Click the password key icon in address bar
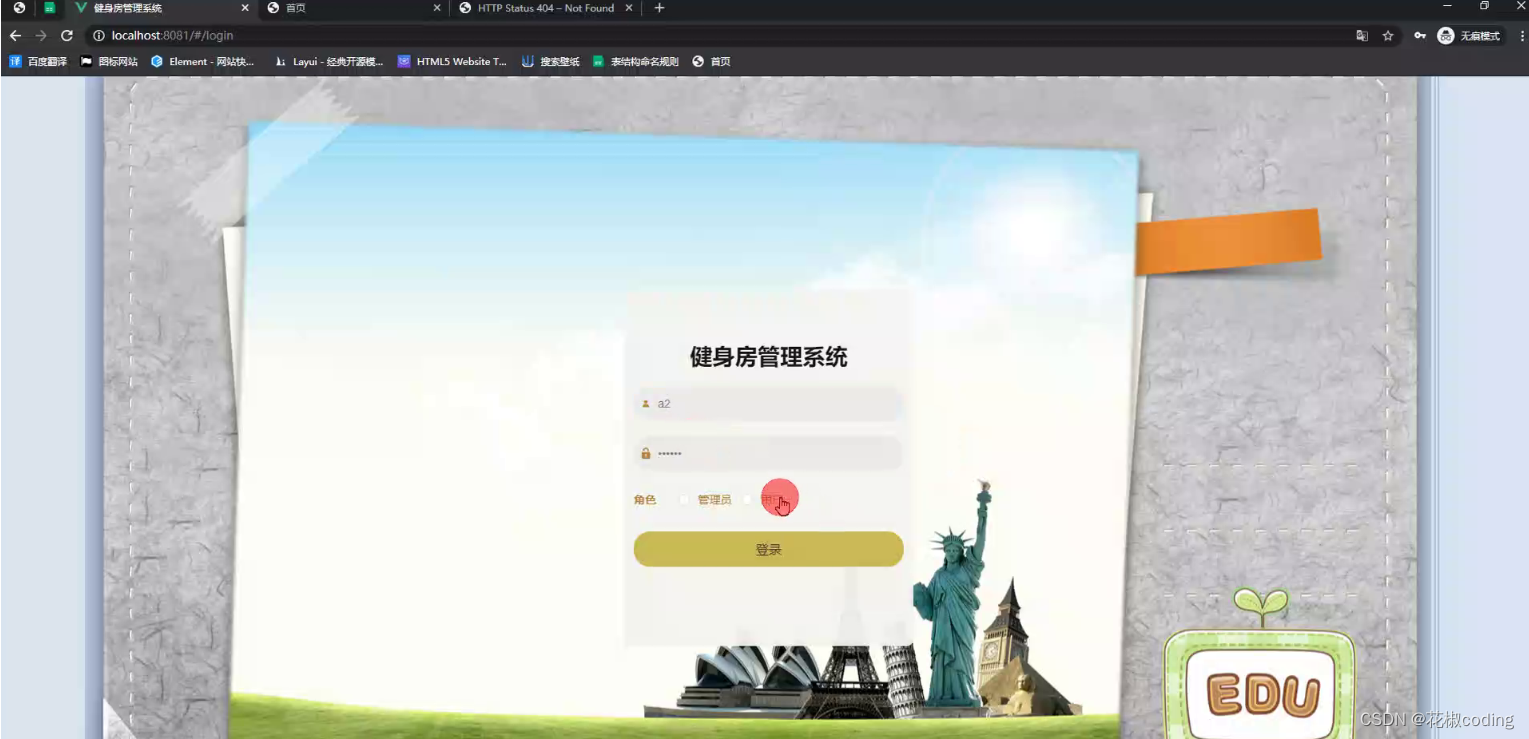This screenshot has width=1529, height=739. pyautogui.click(x=1419, y=35)
